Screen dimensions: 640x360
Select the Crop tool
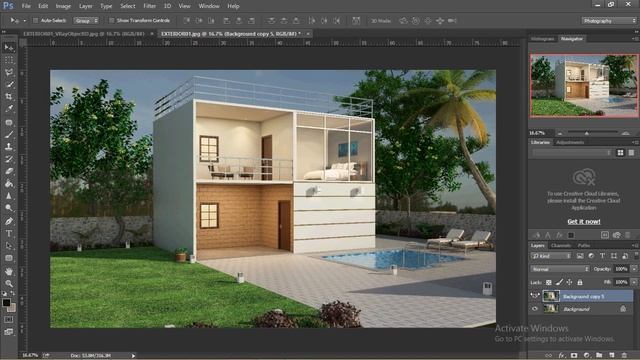9,97
